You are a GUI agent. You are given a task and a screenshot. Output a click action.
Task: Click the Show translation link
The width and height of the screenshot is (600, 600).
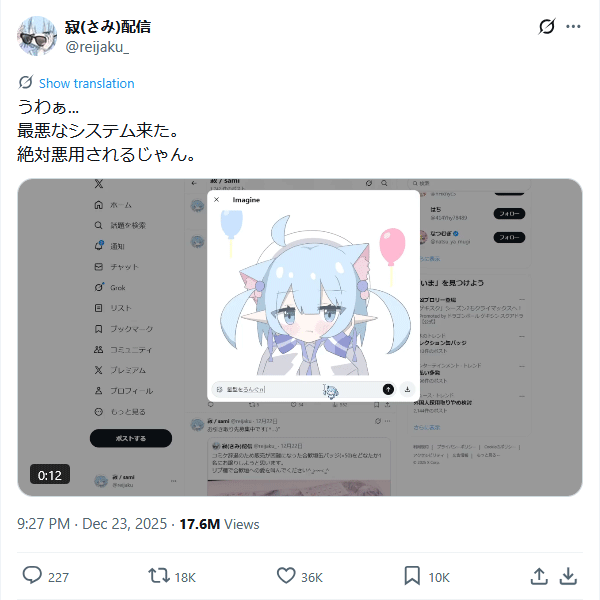(86, 83)
